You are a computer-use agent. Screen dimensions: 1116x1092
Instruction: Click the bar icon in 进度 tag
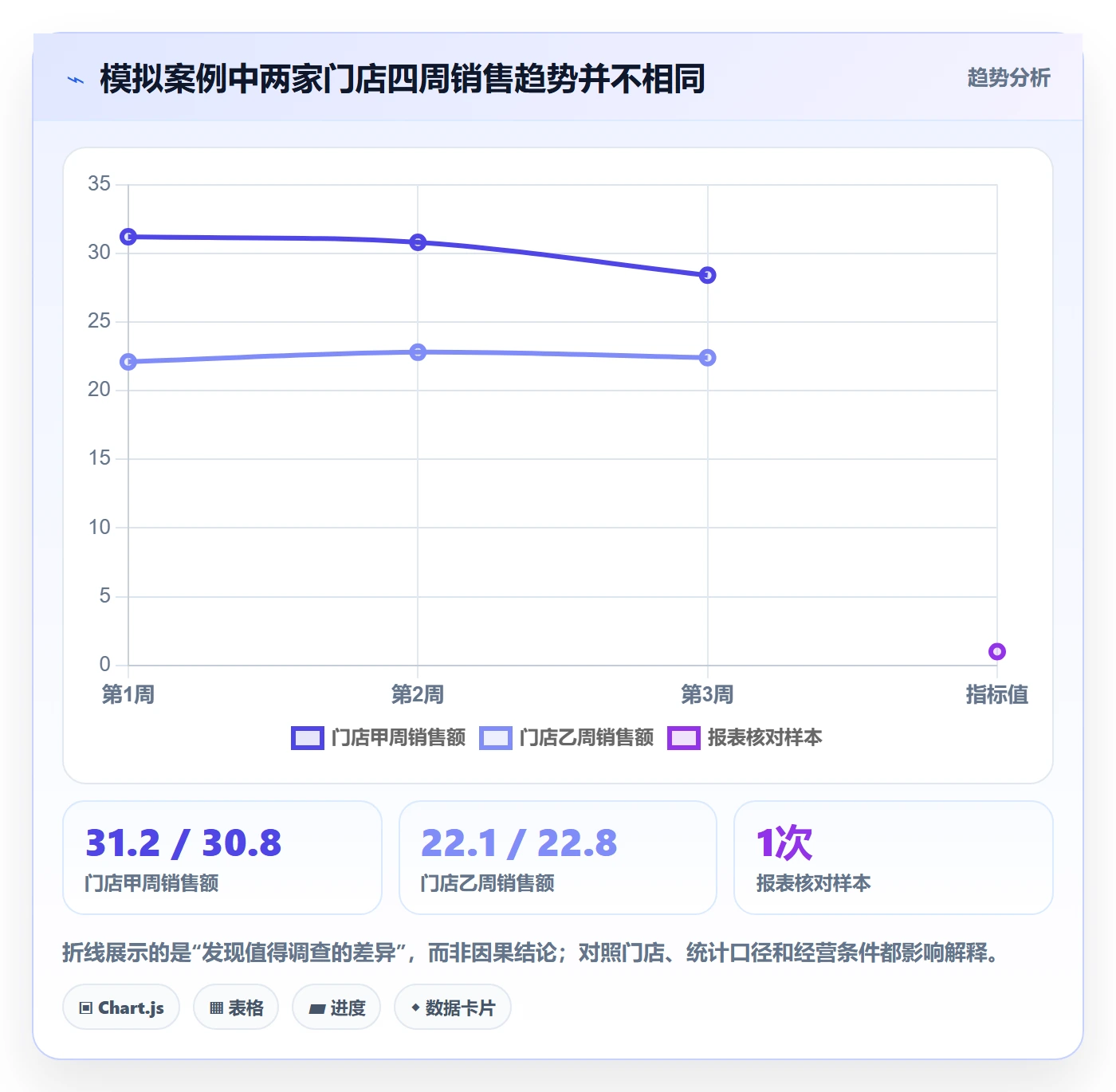316,1009
